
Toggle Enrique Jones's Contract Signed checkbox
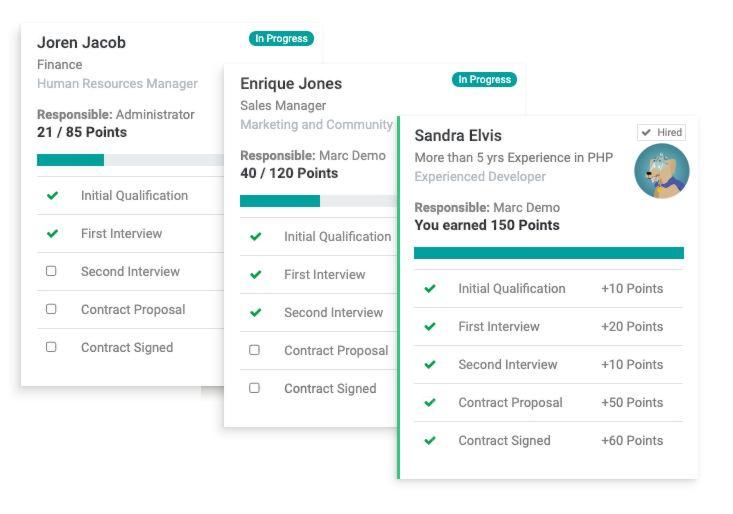coord(255,388)
